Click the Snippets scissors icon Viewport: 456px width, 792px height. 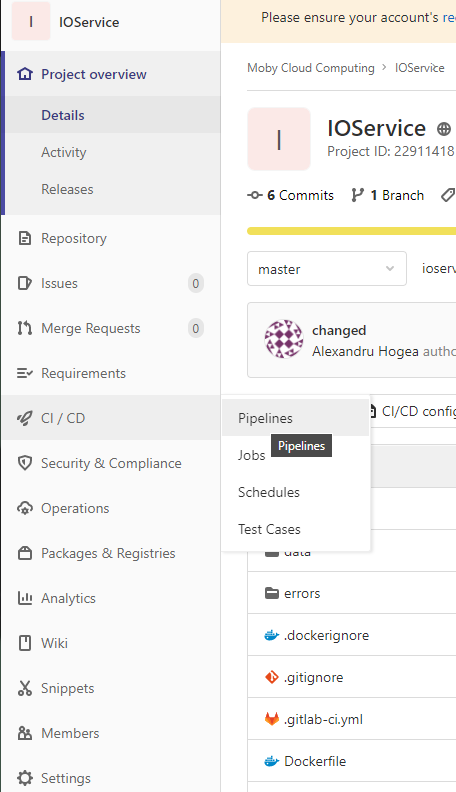24,687
